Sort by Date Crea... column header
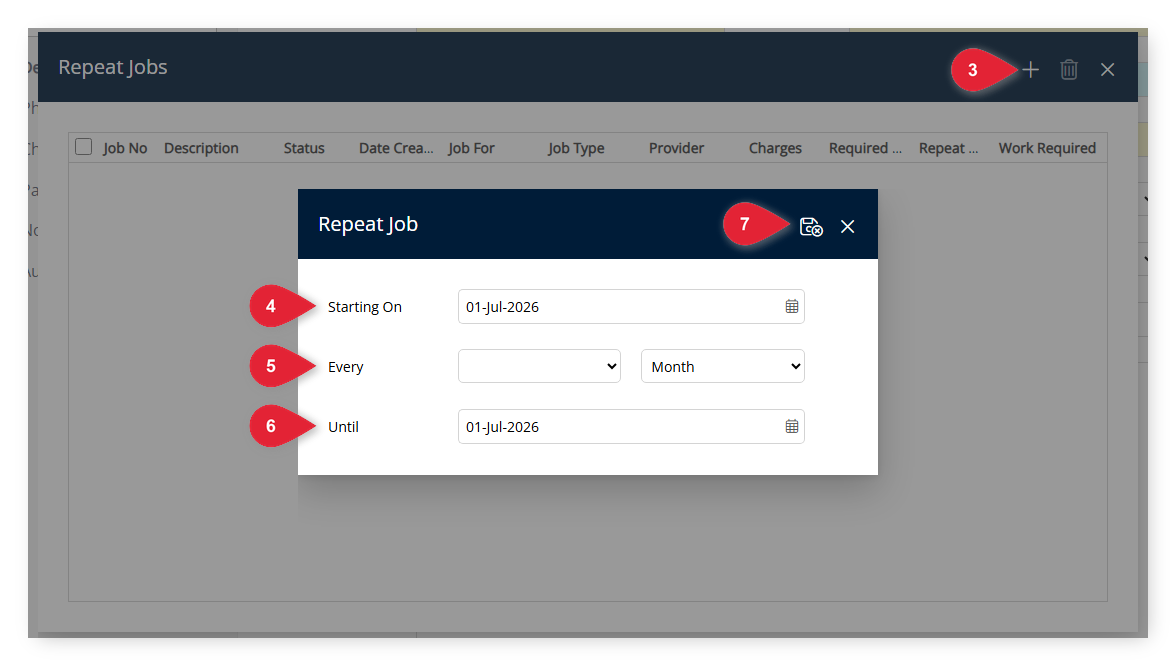This screenshot has height=666, width=1176. pos(396,148)
